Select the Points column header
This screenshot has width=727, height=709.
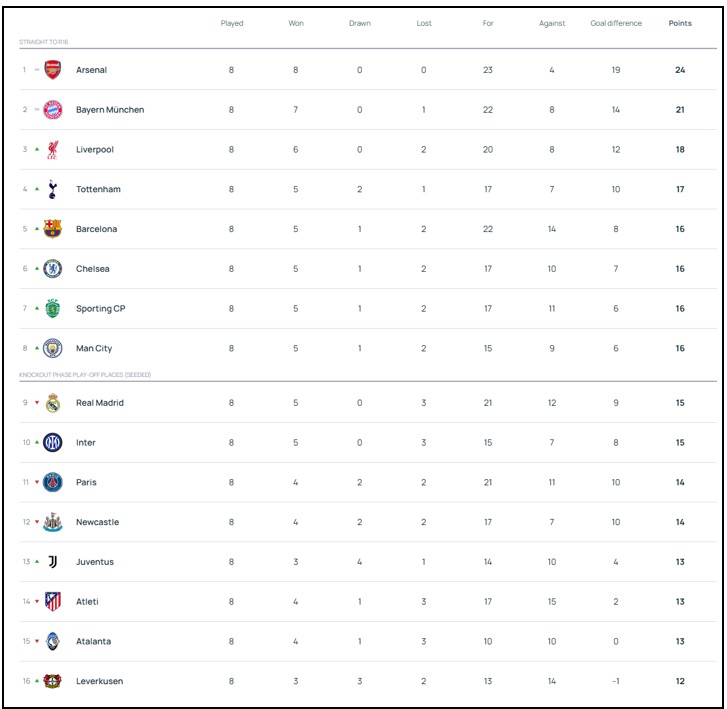coord(680,23)
